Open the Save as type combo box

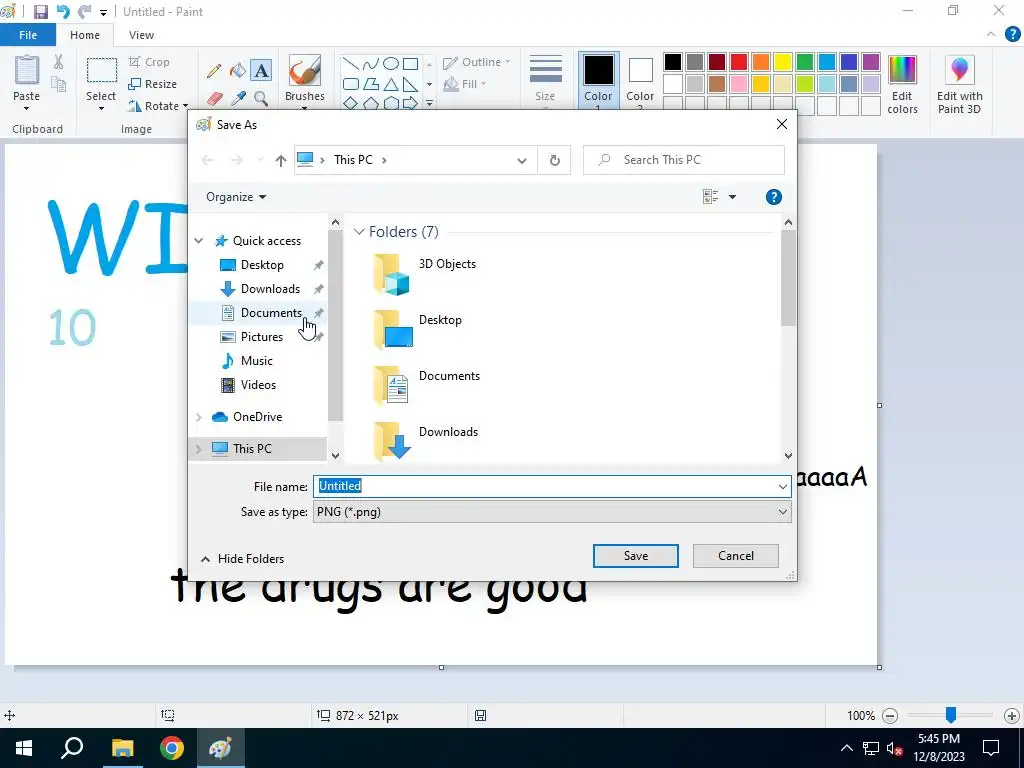pos(552,512)
